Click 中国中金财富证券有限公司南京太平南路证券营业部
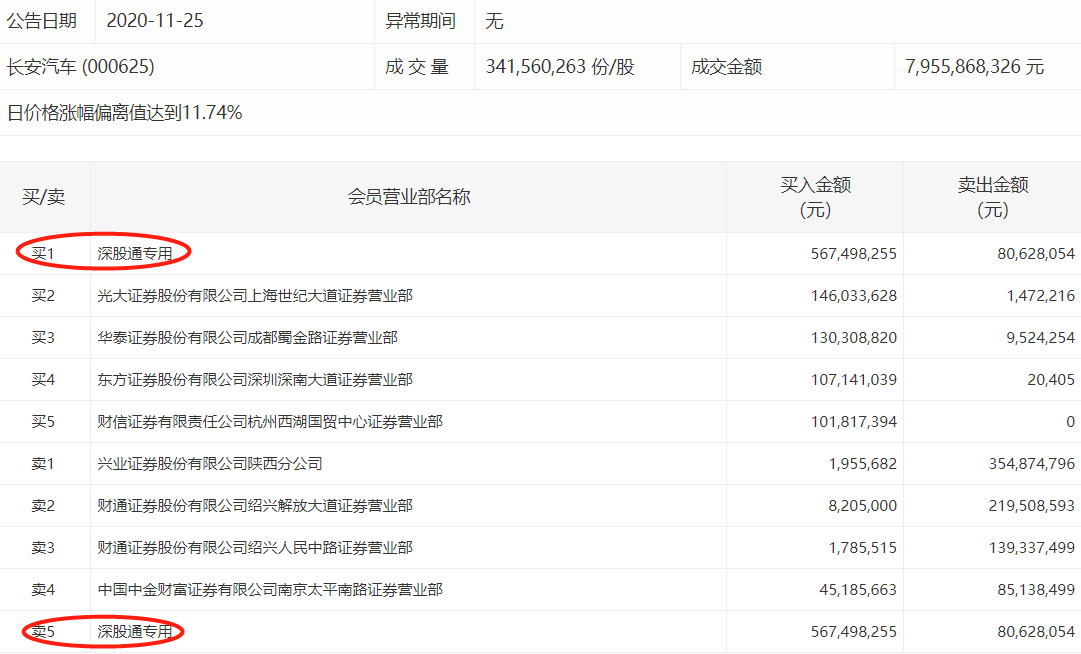The width and height of the screenshot is (1081, 654). tap(270, 590)
